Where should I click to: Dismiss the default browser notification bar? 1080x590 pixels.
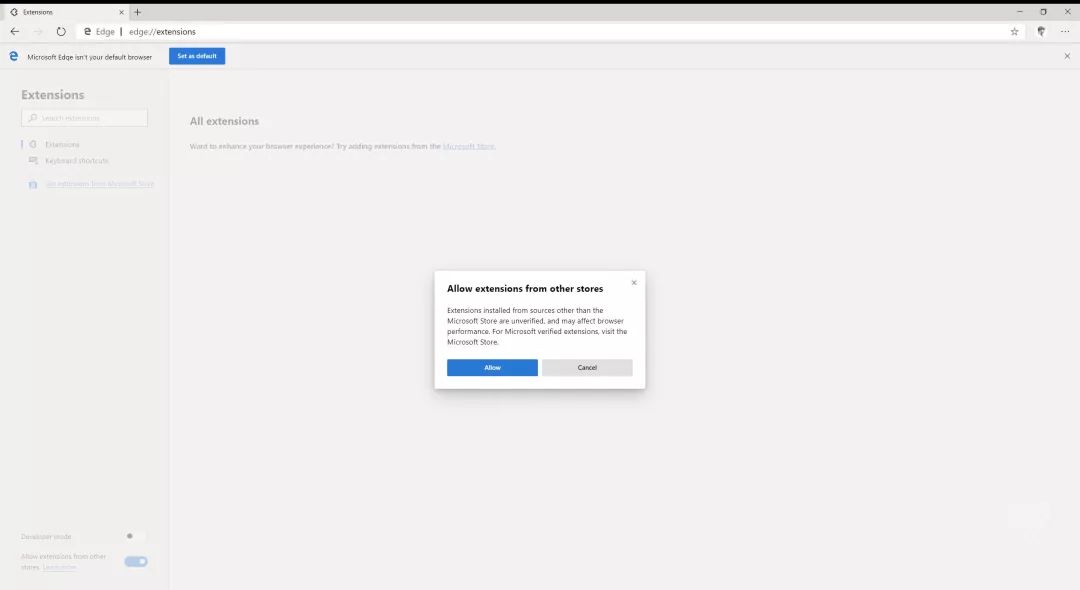pos(1067,56)
